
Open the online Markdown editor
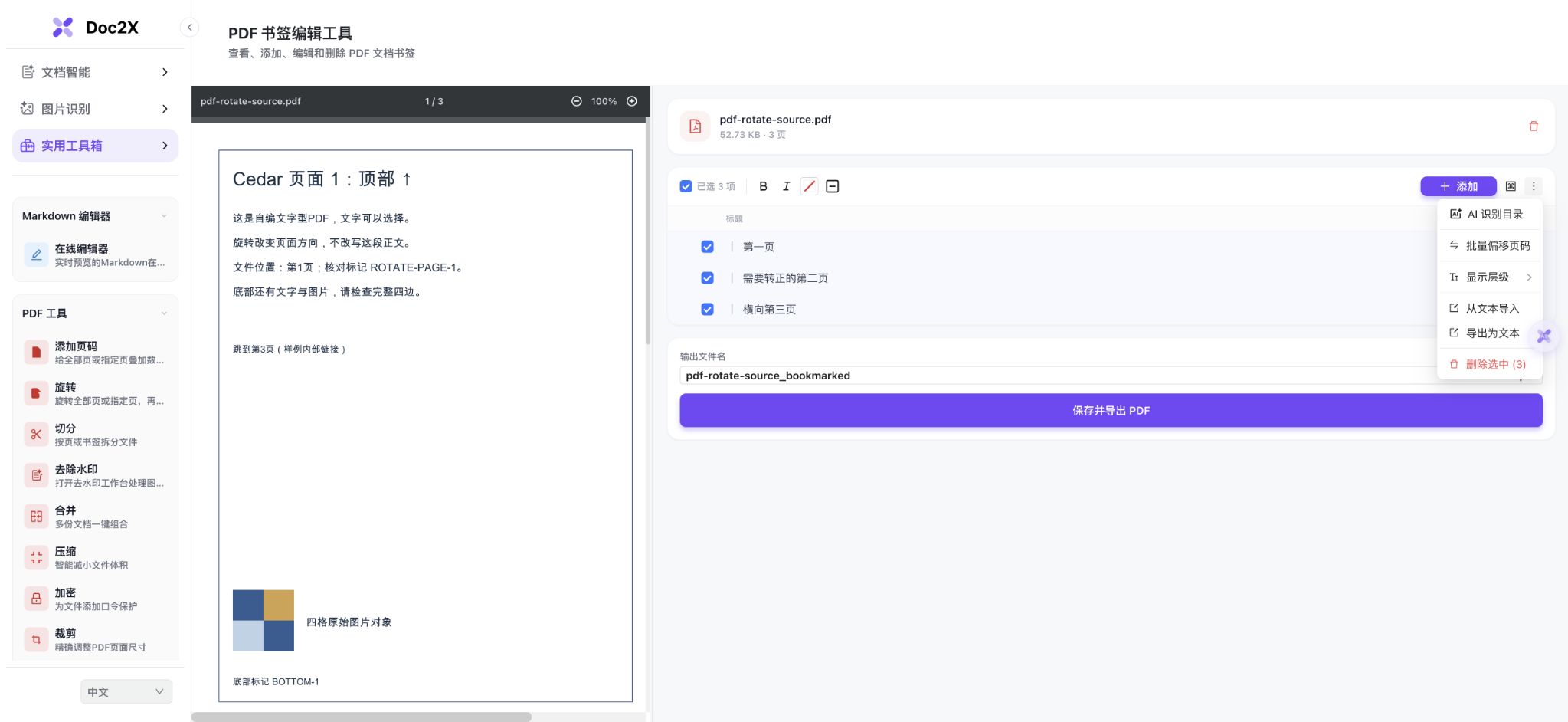95,255
